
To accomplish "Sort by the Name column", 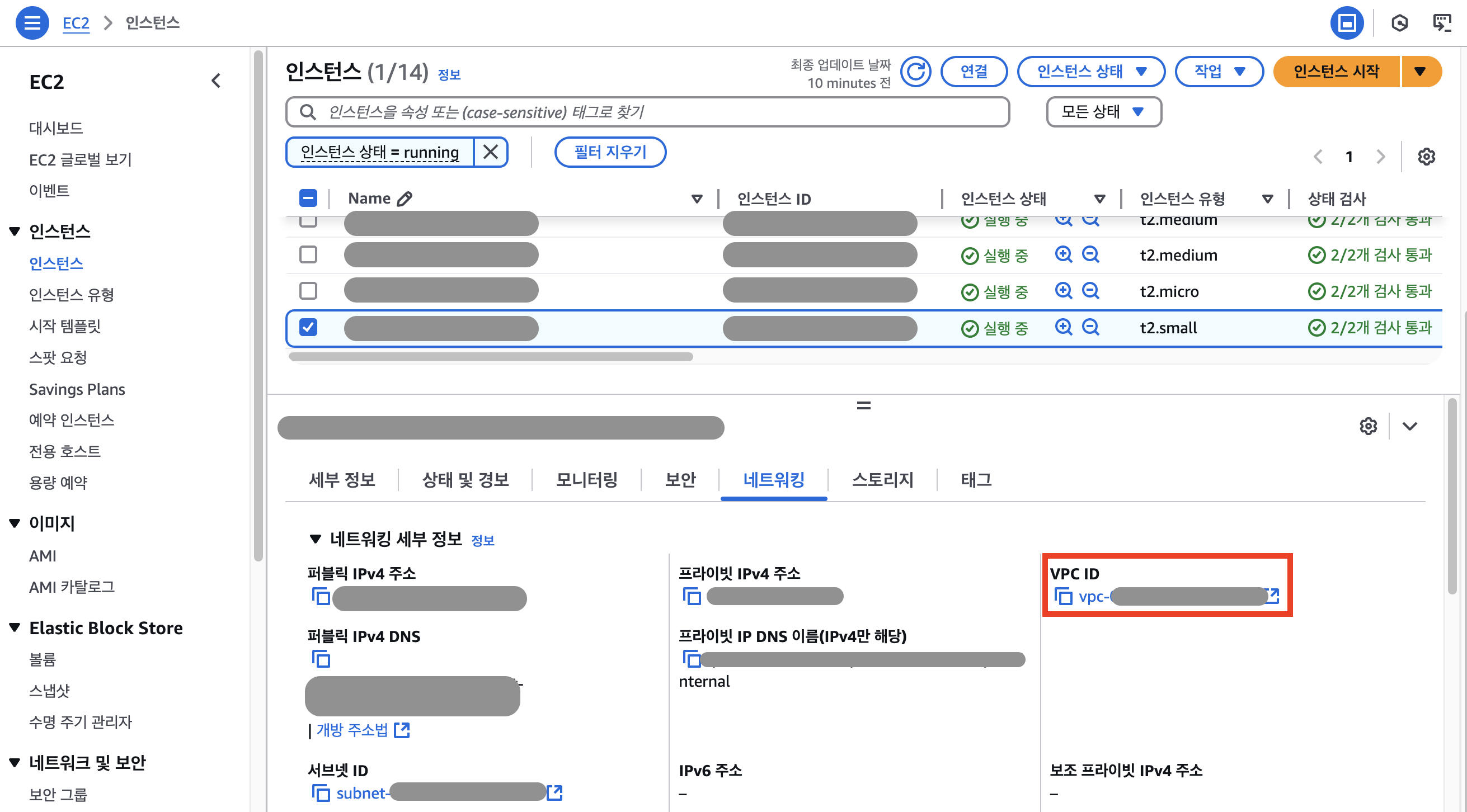I will pos(697,199).
